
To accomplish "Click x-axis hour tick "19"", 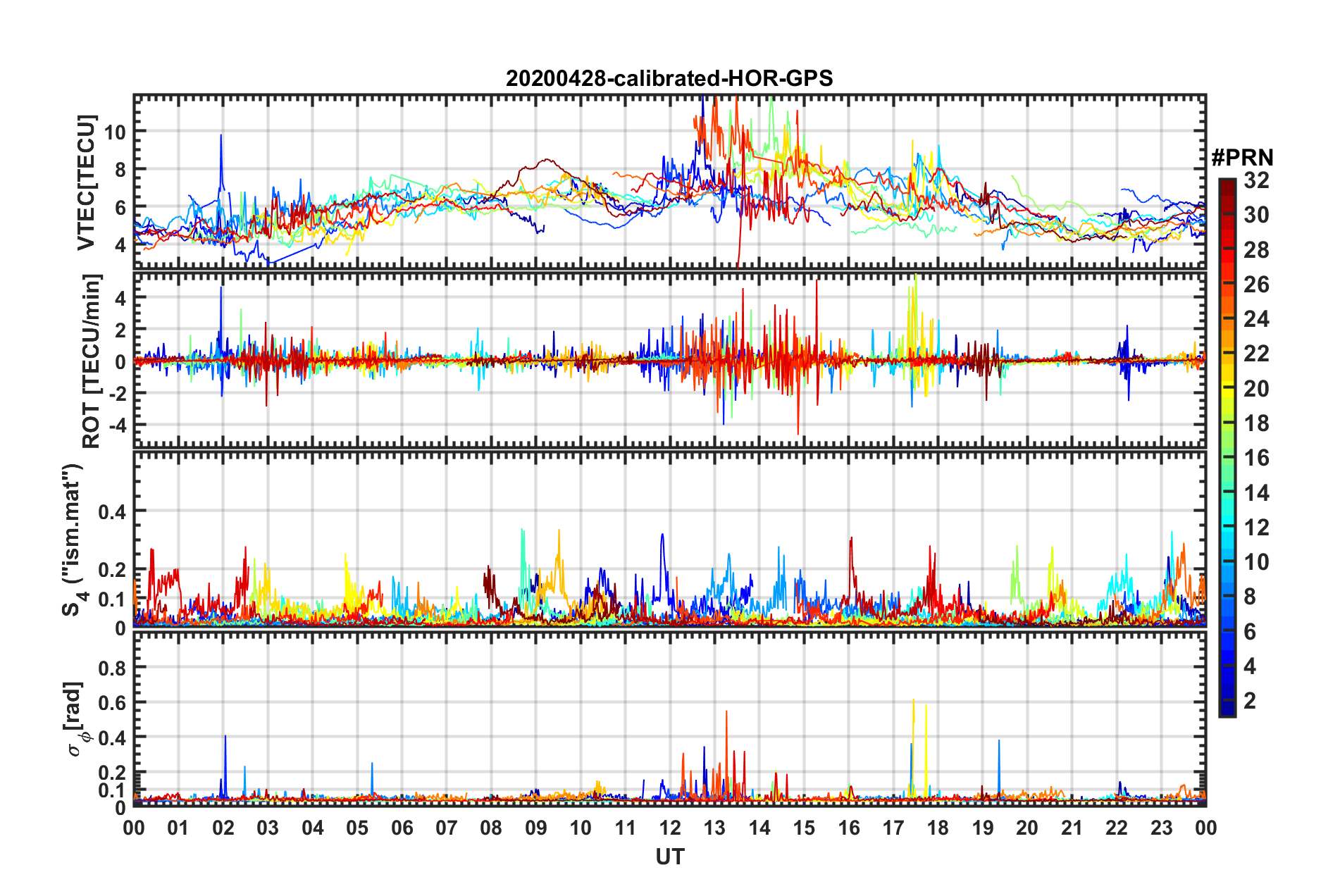I will click(983, 828).
